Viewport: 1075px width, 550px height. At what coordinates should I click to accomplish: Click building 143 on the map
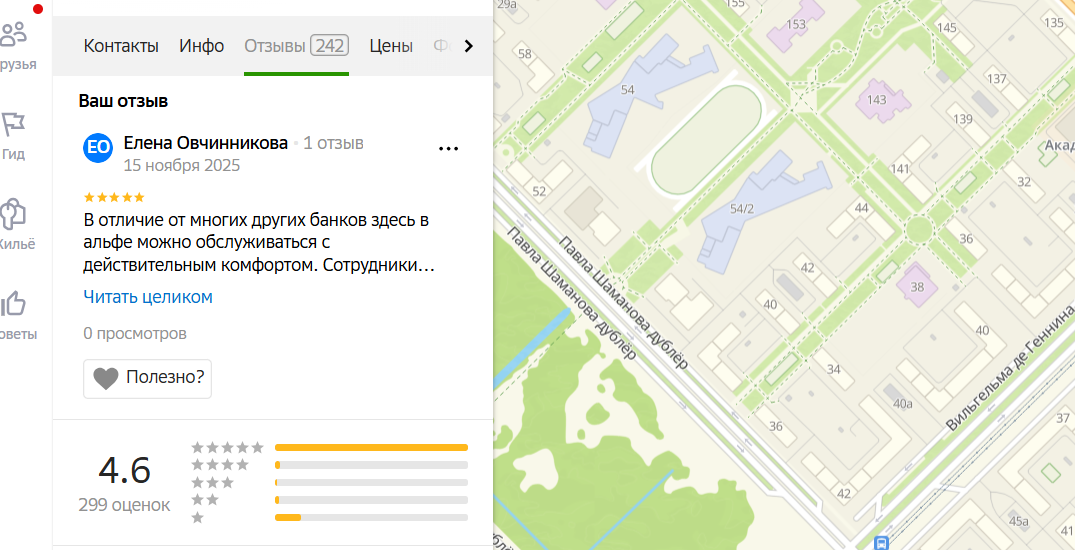coord(877,100)
